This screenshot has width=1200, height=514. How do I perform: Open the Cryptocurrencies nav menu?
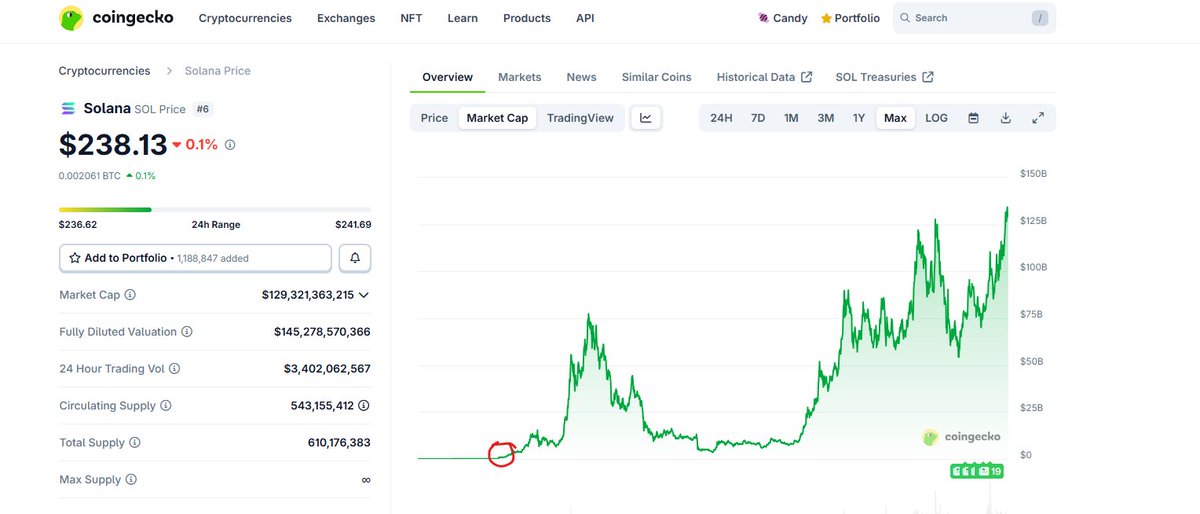tap(245, 18)
